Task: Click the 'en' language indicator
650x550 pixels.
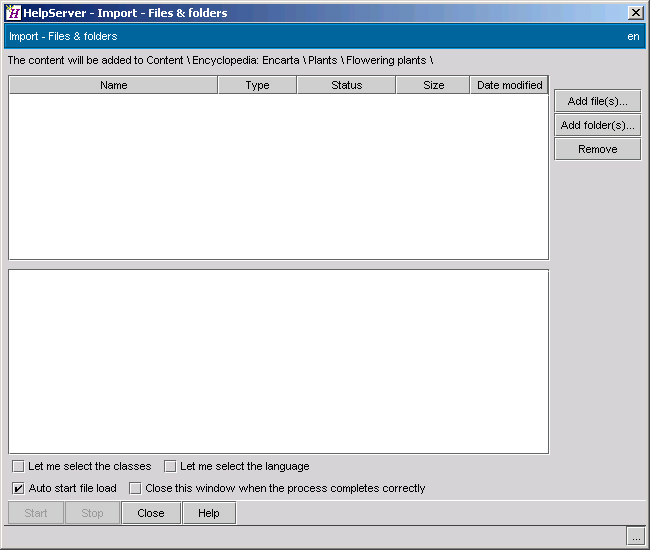Action: click(633, 36)
